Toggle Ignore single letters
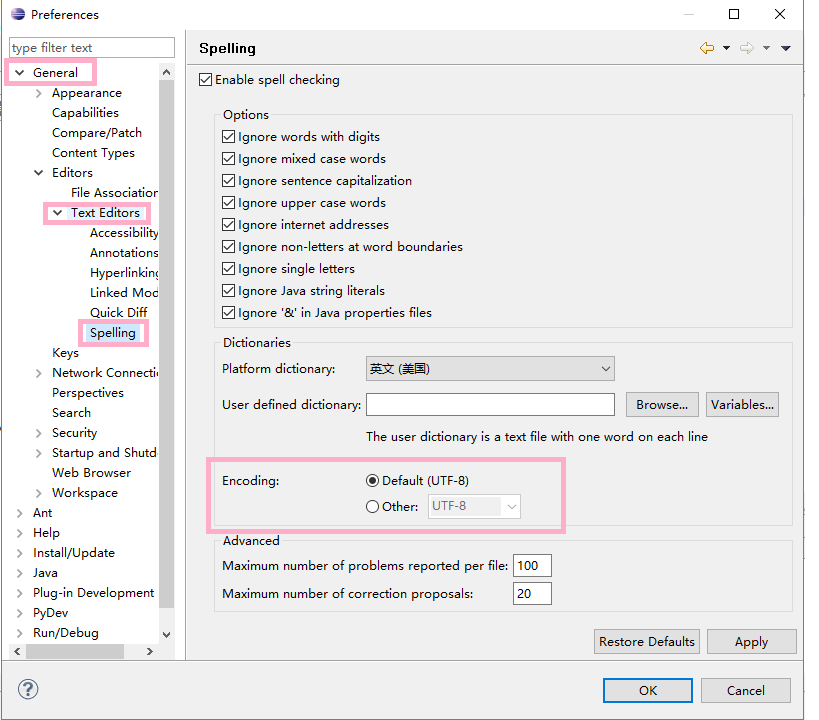 tap(228, 268)
